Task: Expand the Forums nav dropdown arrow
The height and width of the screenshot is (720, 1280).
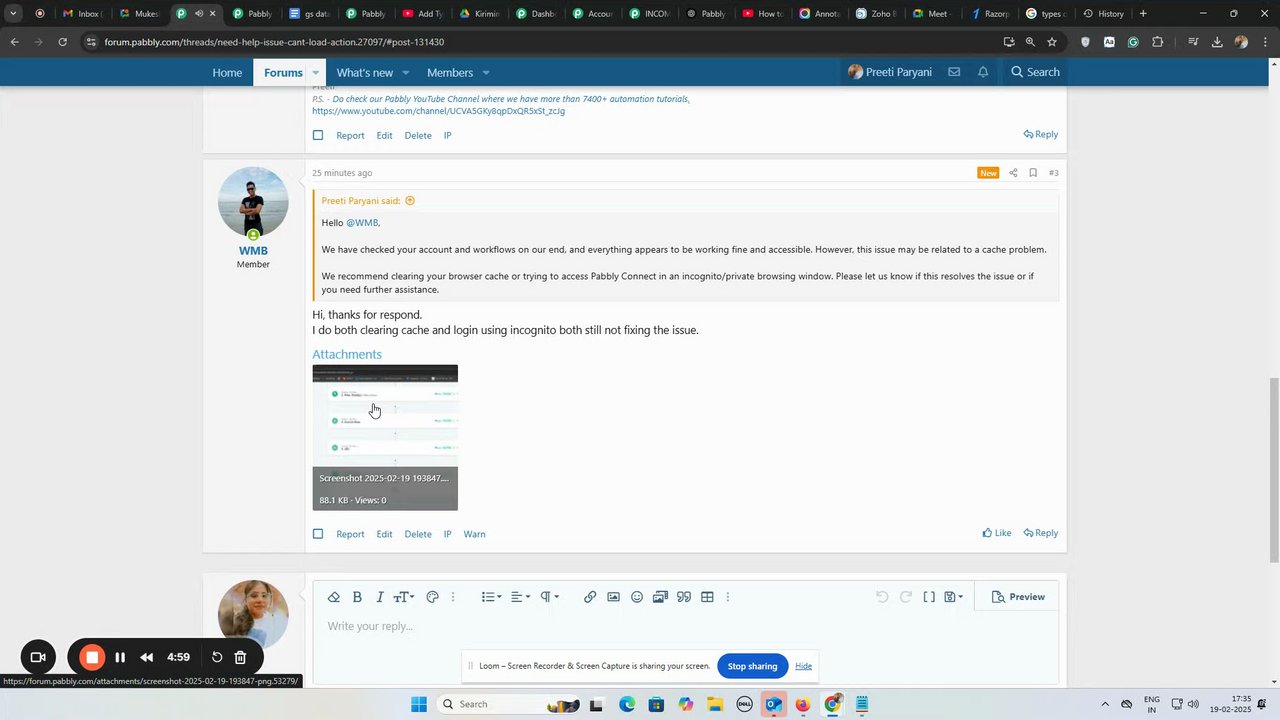Action: click(x=315, y=72)
